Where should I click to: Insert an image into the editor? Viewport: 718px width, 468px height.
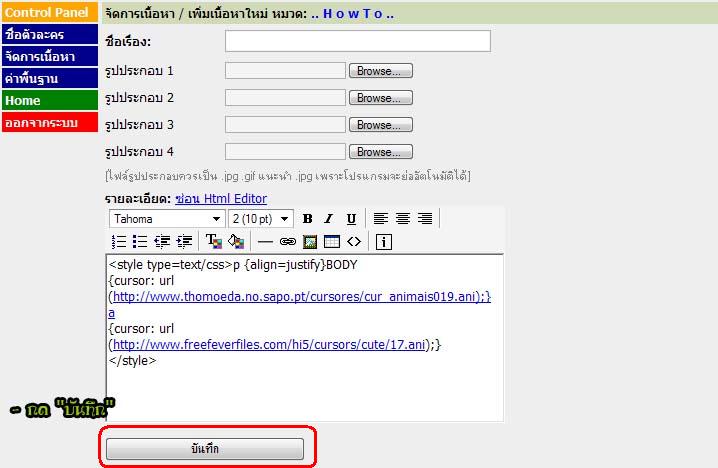coord(310,242)
